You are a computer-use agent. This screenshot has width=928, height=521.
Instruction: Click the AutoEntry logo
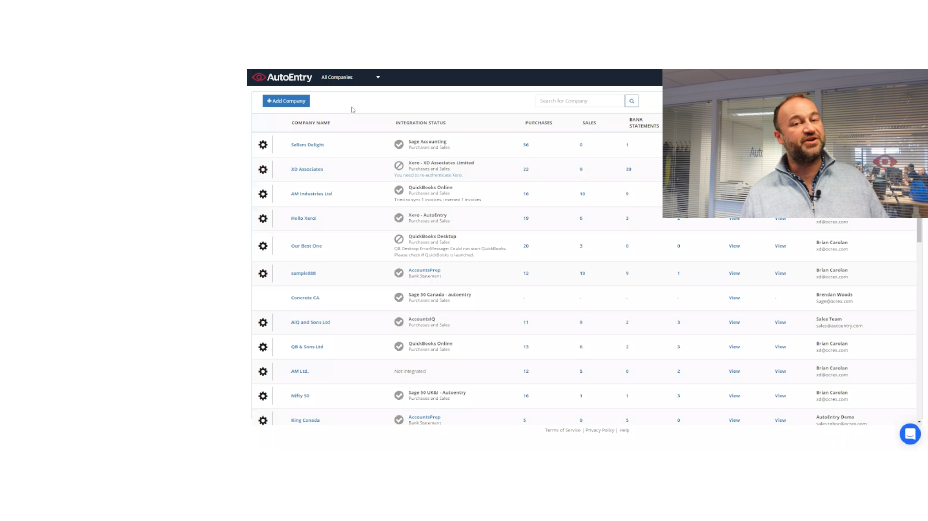point(282,77)
